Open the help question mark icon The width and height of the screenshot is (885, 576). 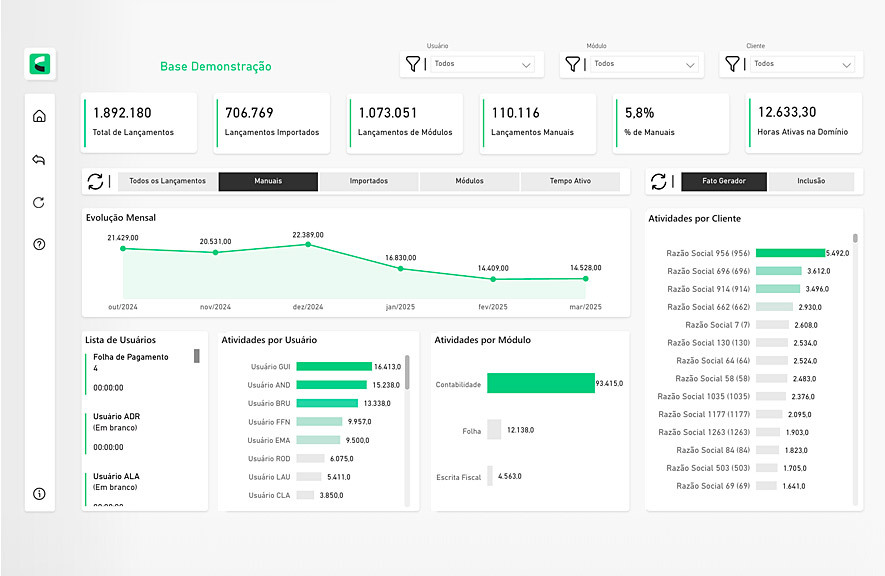pos(40,244)
